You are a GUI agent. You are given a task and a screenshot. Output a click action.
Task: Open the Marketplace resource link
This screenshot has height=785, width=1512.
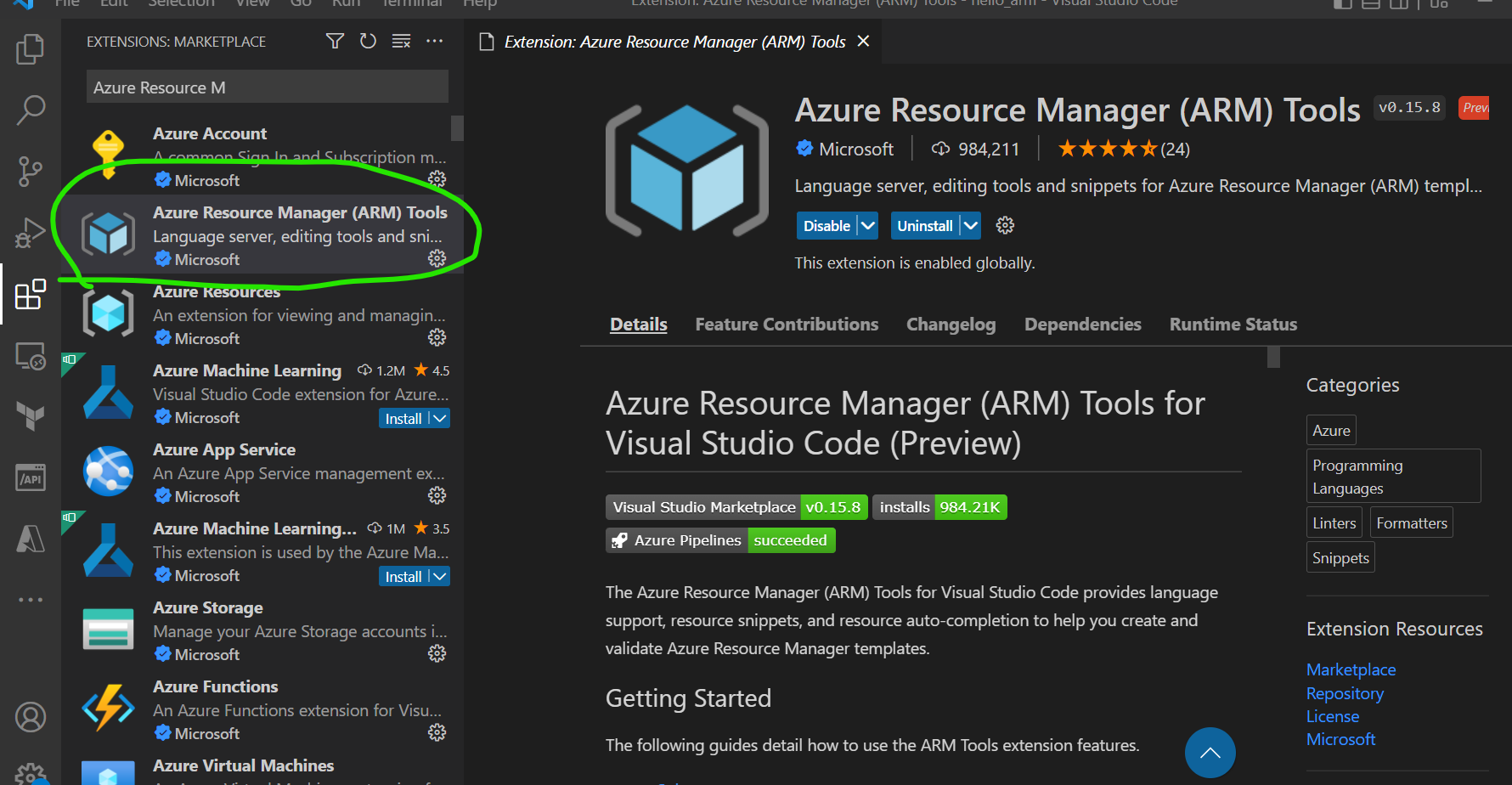pos(1351,669)
